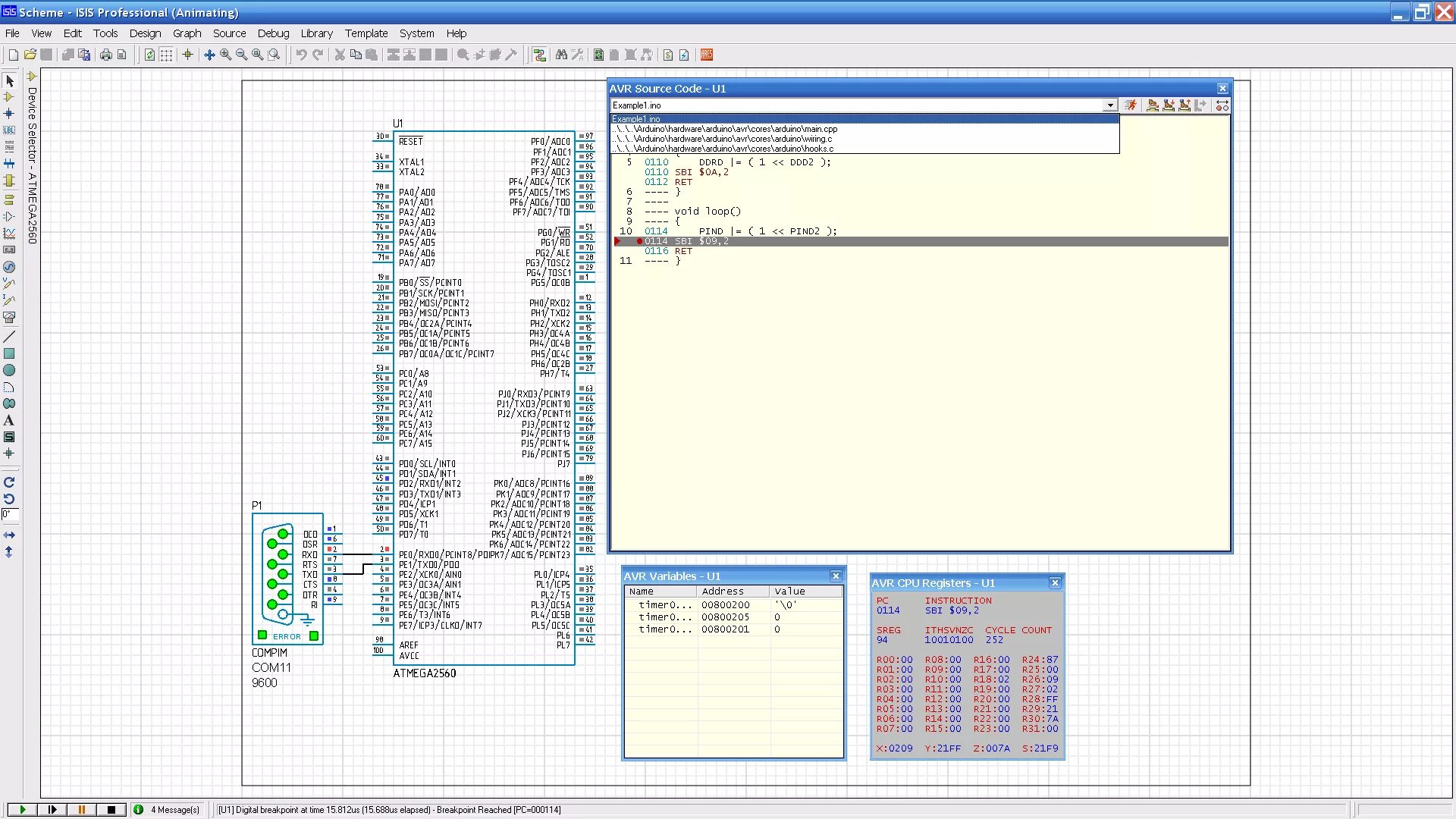Viewport: 1456px width, 819px height.
Task: Click the Step Out boot icon
Action: tap(1185, 105)
